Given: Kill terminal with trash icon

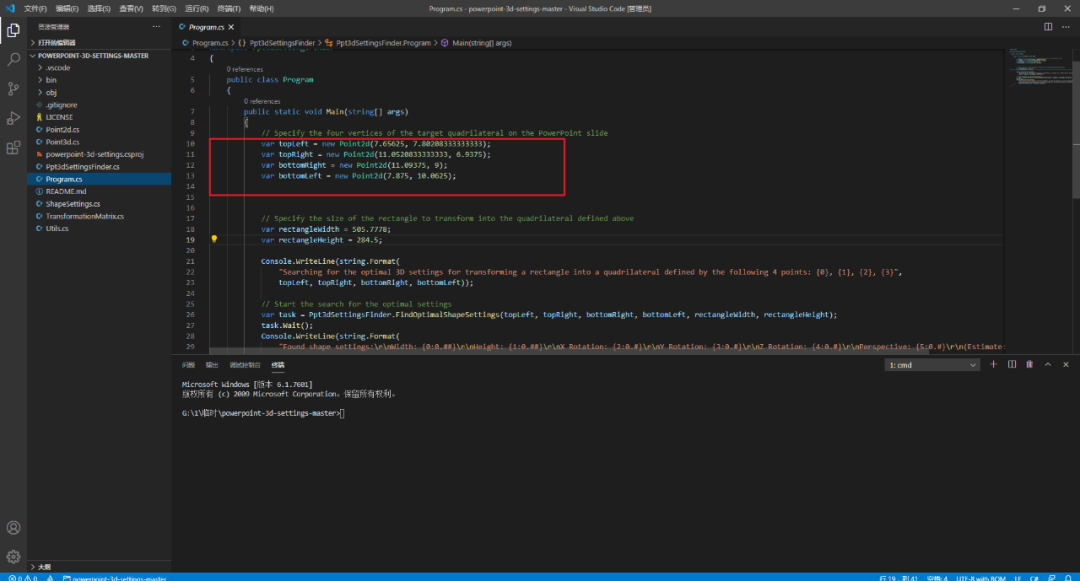Looking at the screenshot, I should 1030,365.
